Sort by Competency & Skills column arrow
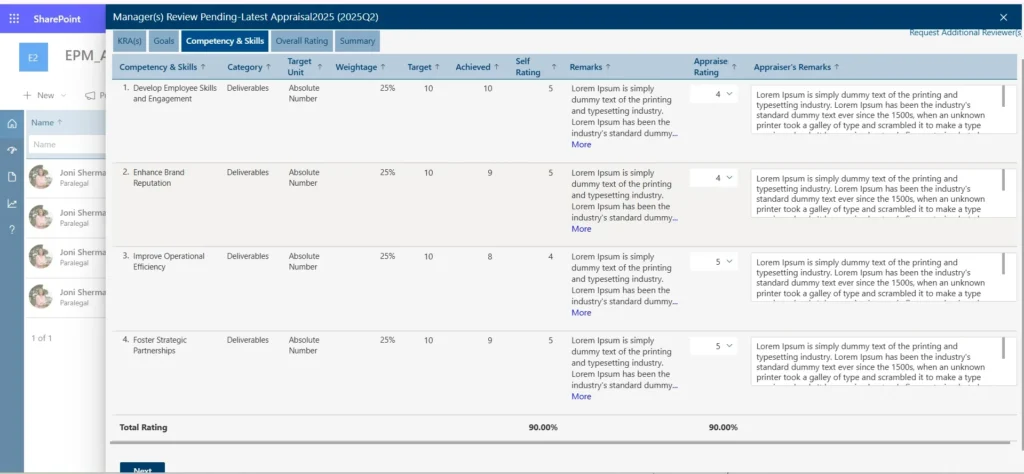1024x474 pixels. click(202, 67)
